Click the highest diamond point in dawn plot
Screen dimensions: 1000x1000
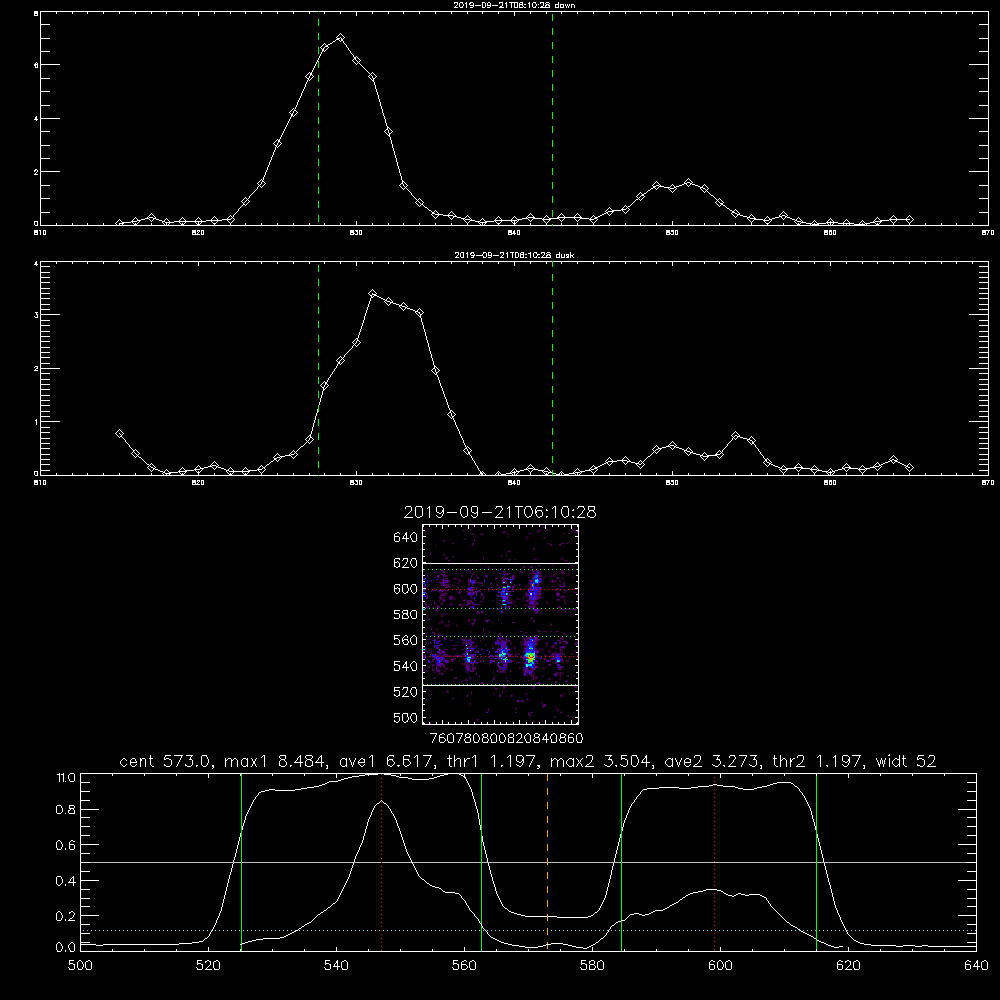click(341, 38)
